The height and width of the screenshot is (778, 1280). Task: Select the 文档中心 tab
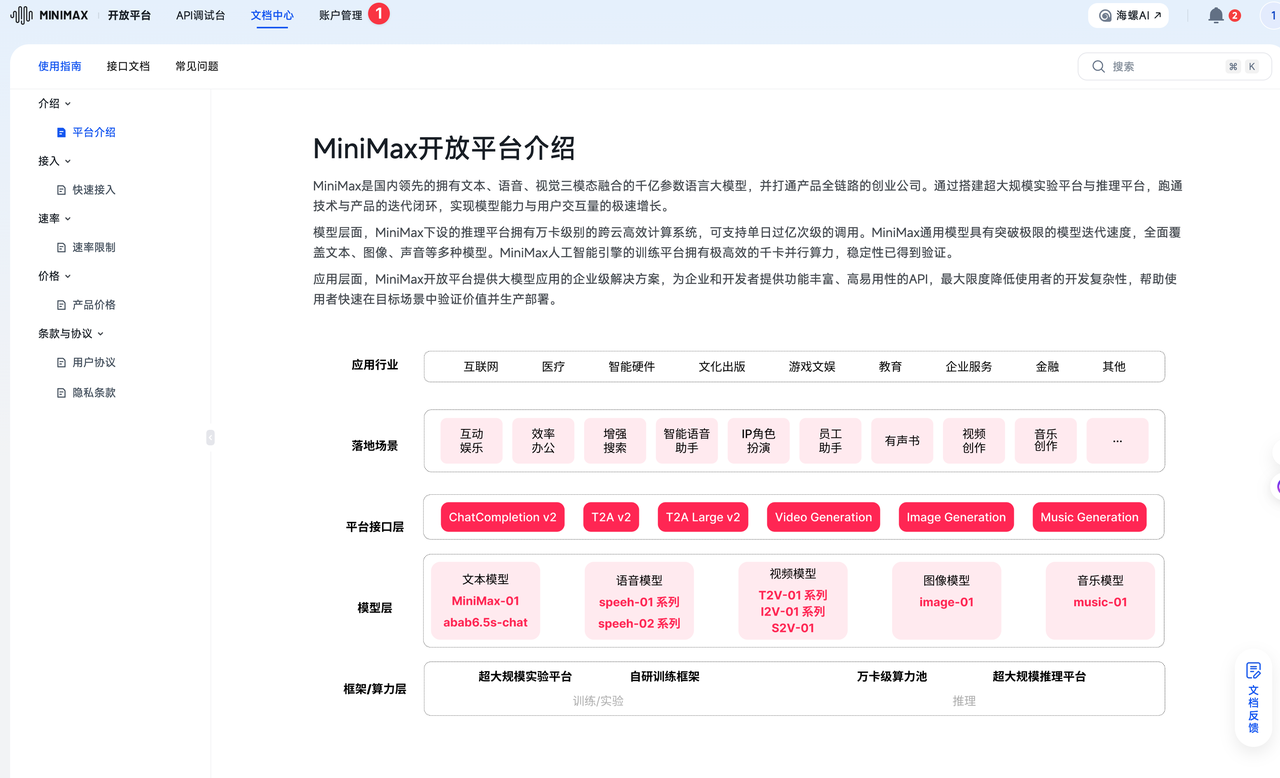click(x=272, y=16)
